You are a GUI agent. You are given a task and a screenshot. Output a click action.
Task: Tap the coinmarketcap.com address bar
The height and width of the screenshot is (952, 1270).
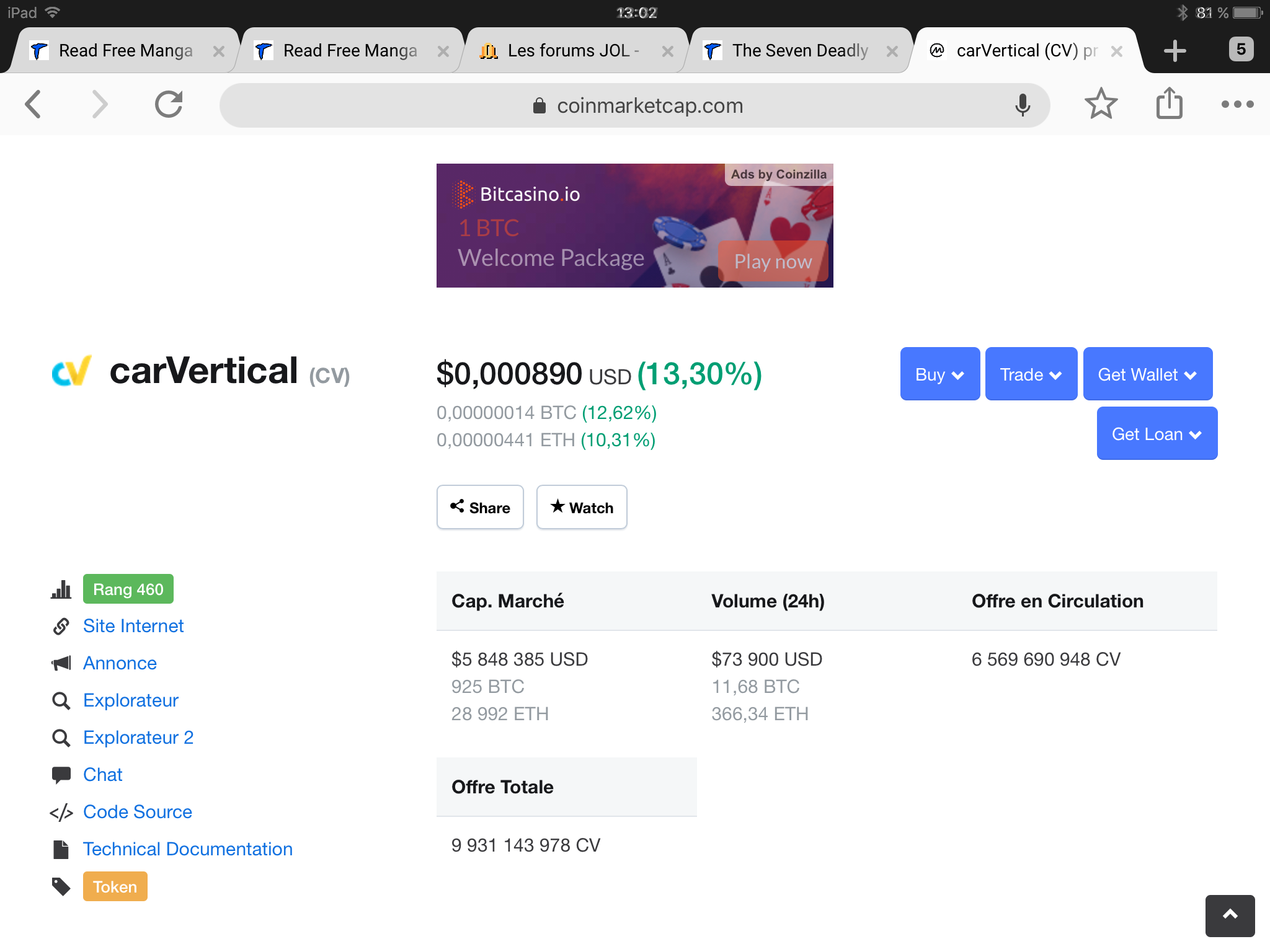click(x=634, y=105)
